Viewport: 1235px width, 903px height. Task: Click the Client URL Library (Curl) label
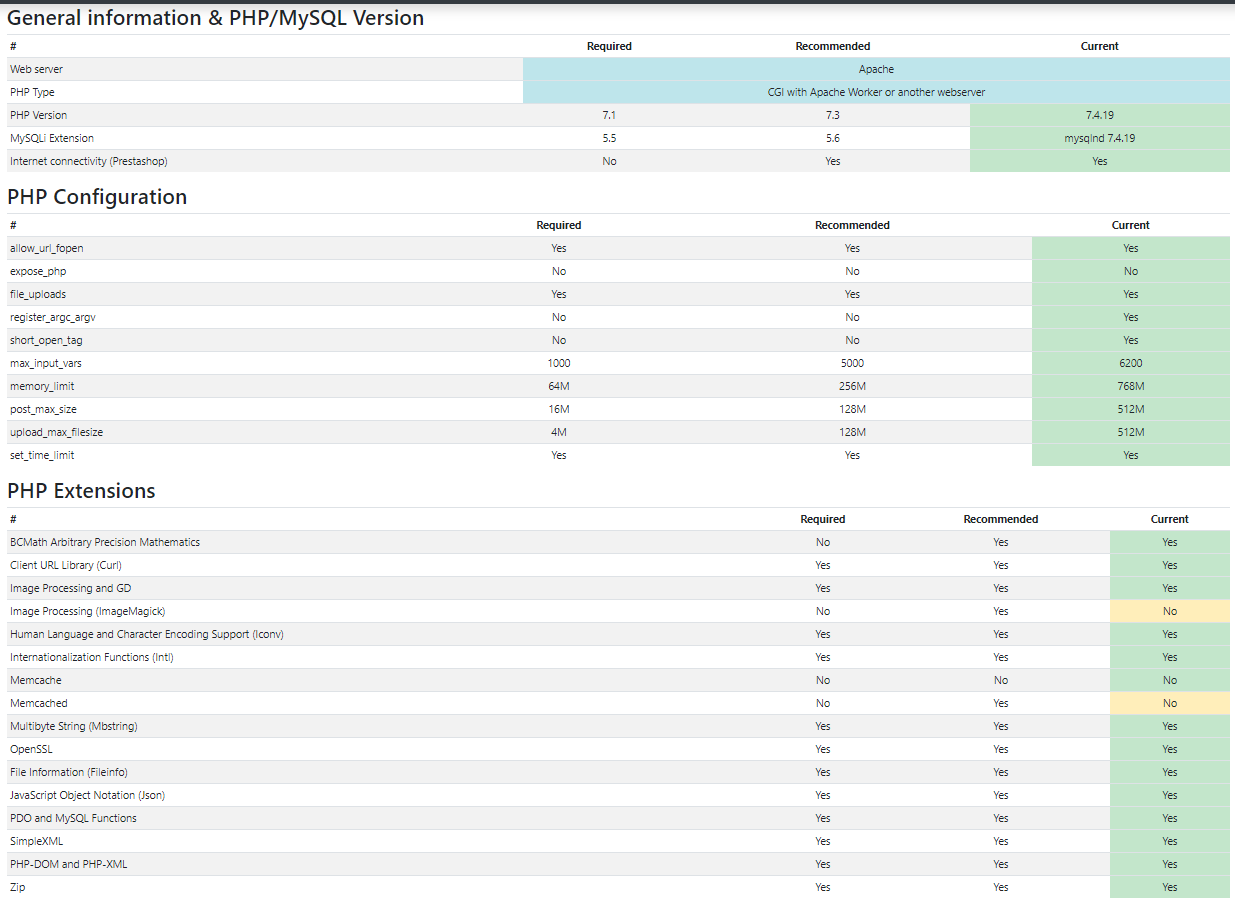coord(65,565)
